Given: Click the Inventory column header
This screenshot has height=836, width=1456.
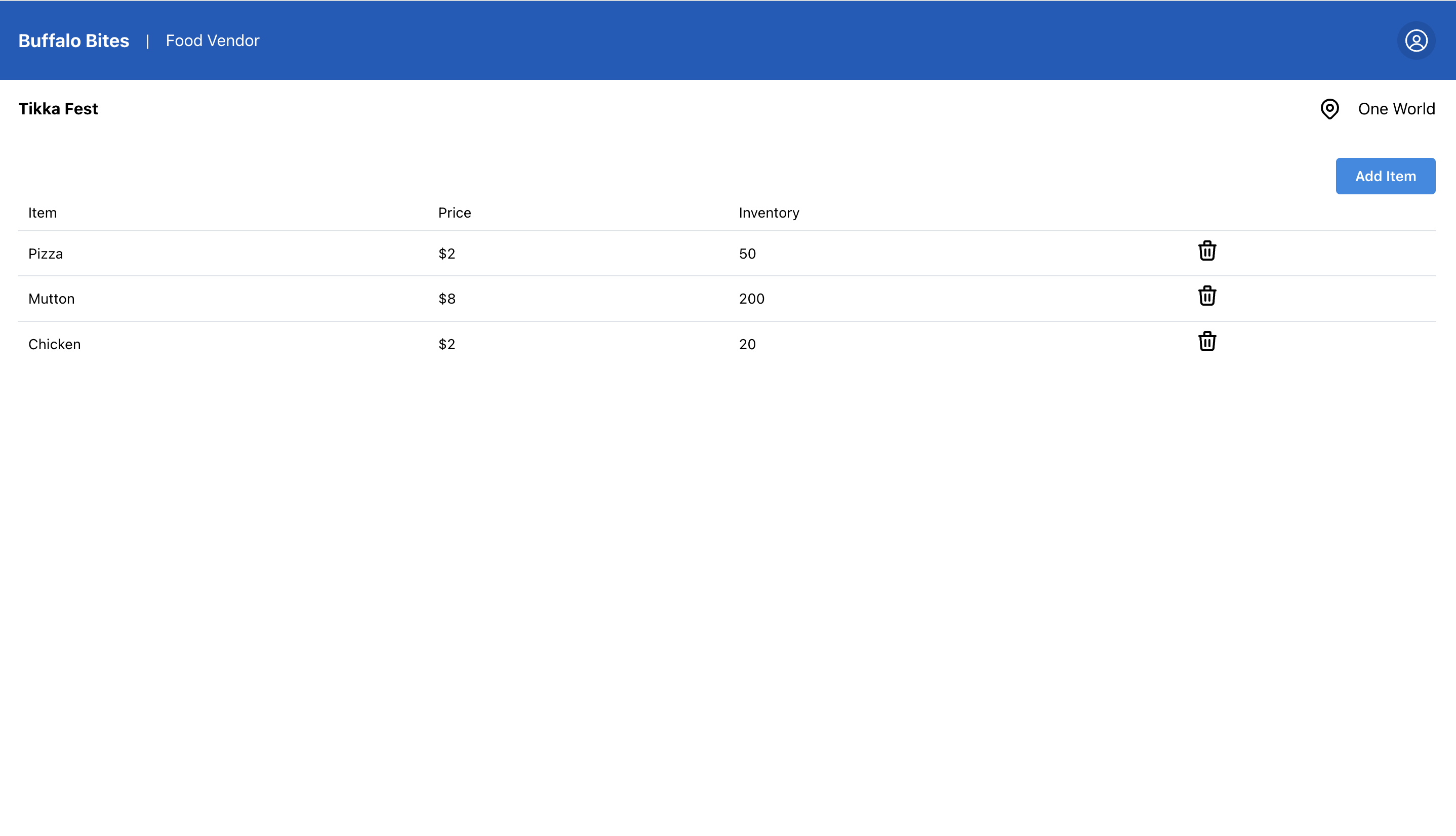Looking at the screenshot, I should 769,213.
